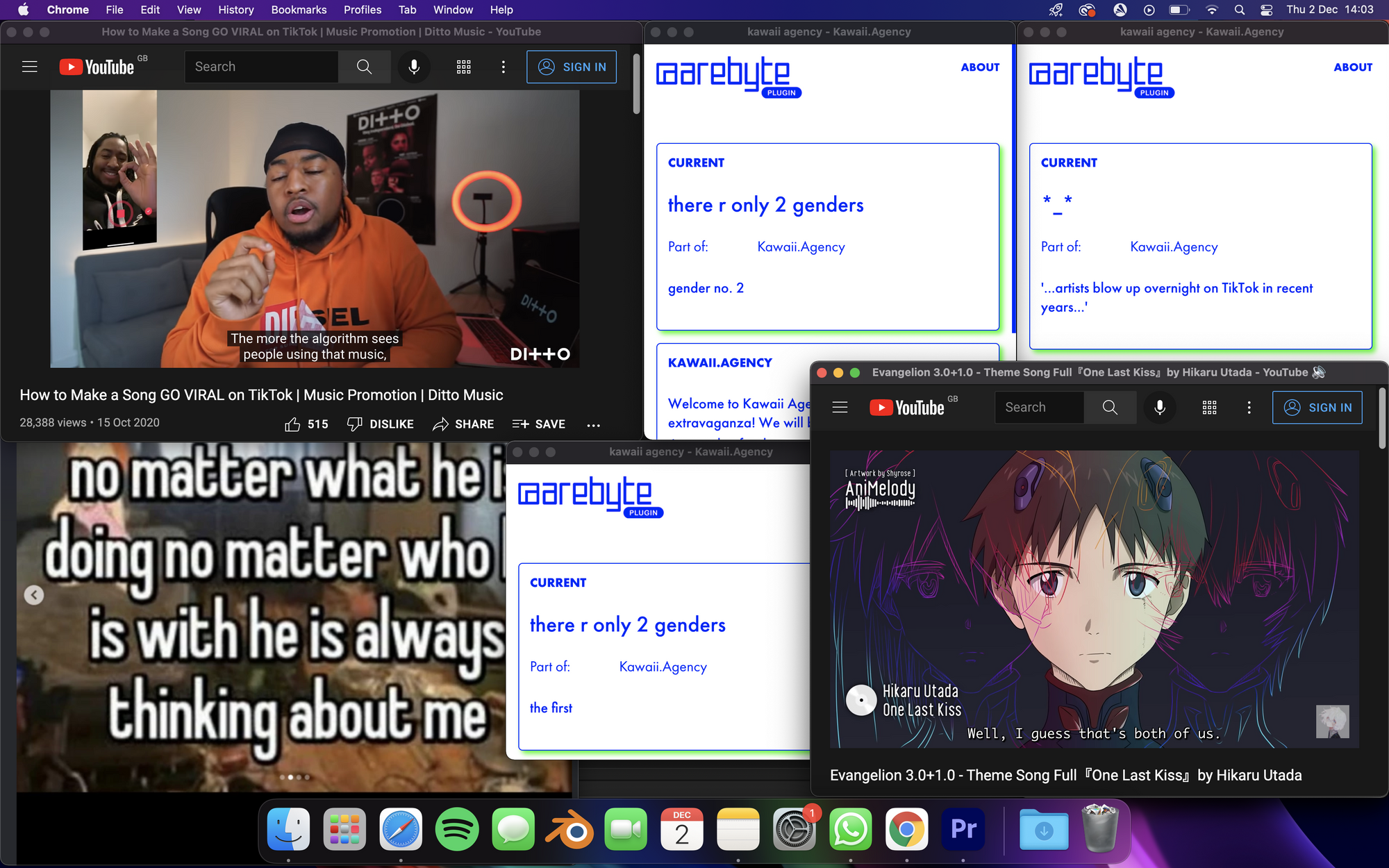Image resolution: width=1389 pixels, height=868 pixels.
Task: Open the History menu
Action: click(236, 10)
